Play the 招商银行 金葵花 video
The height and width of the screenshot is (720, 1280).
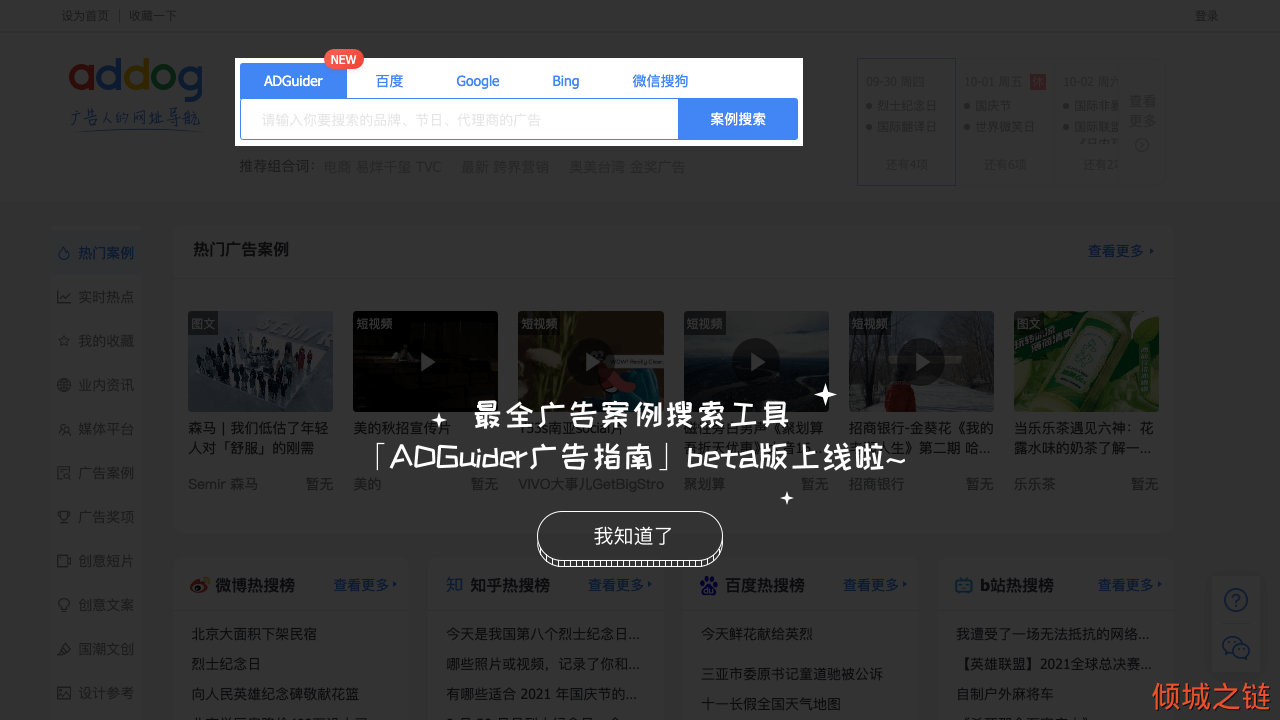pos(921,361)
